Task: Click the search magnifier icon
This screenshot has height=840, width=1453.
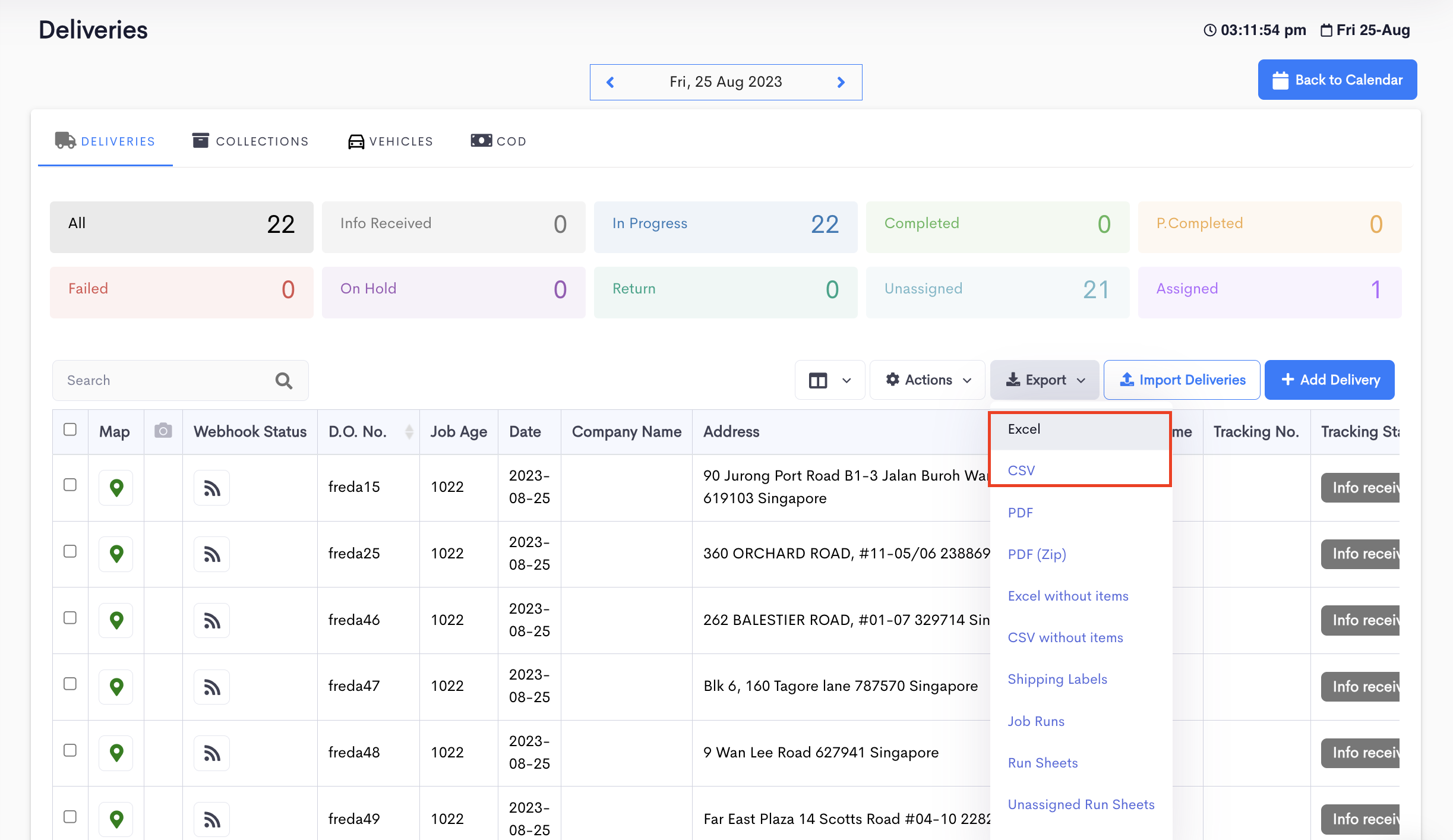Action: (284, 380)
